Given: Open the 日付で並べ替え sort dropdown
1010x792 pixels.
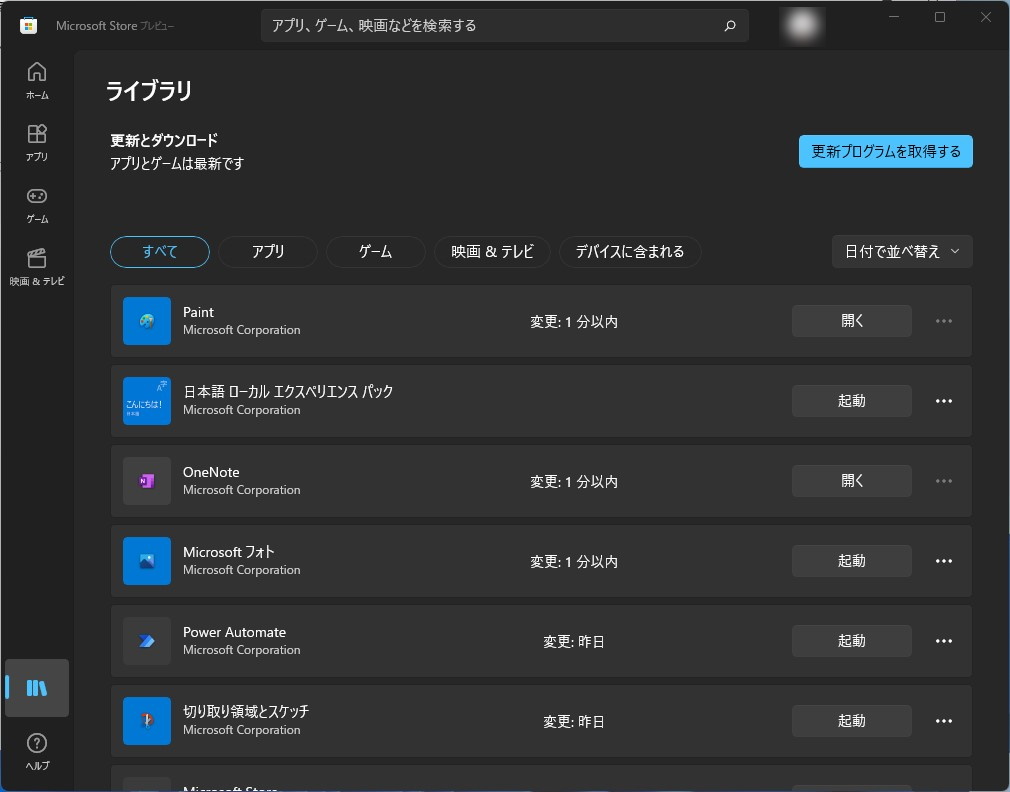Looking at the screenshot, I should pos(901,251).
